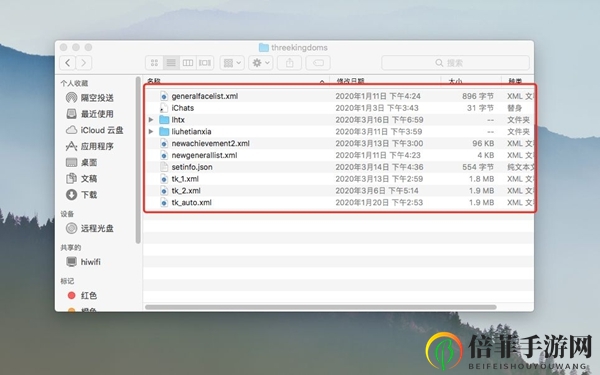This screenshot has height=375, width=600.
Task: Expand the lhtx folder disclosure triangle
Action: tap(151, 120)
